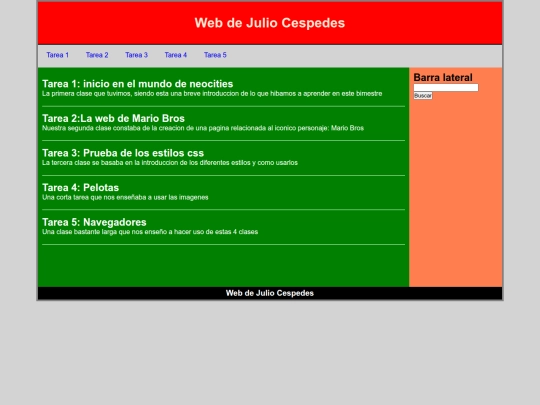
Task: Click heading Tarea 1: inicio en el mundo de neocities
Action: (x=137, y=84)
